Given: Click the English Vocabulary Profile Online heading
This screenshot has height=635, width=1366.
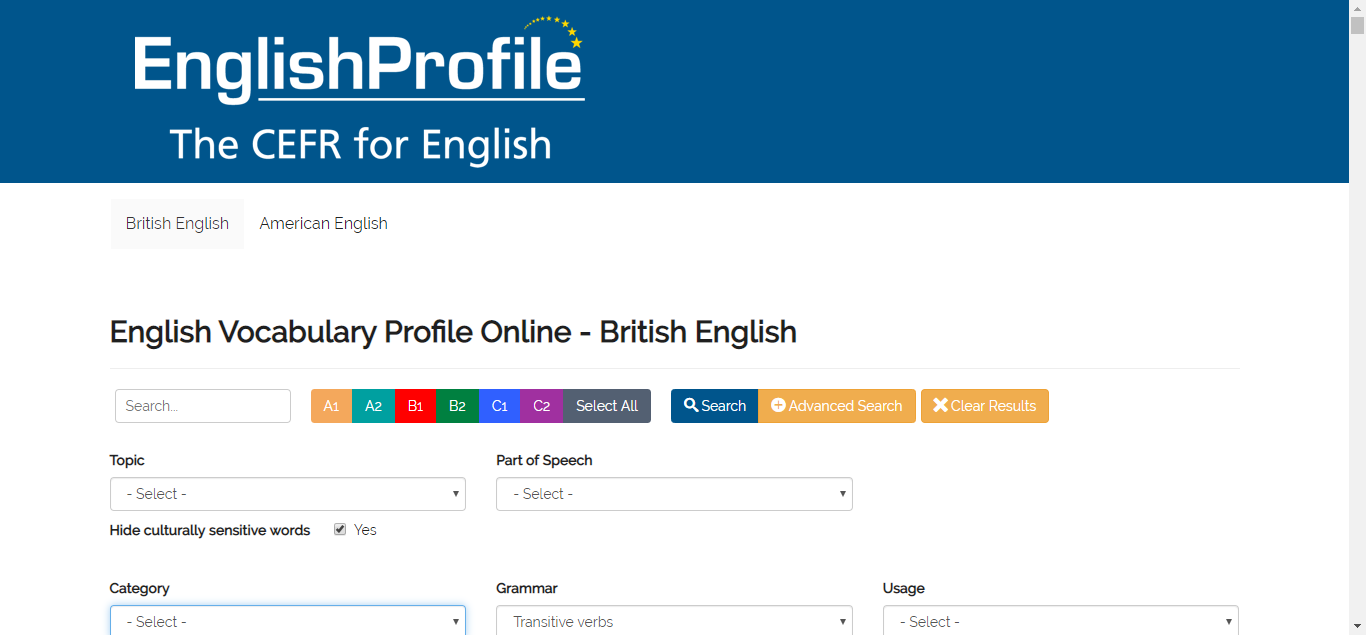Looking at the screenshot, I should (x=453, y=332).
